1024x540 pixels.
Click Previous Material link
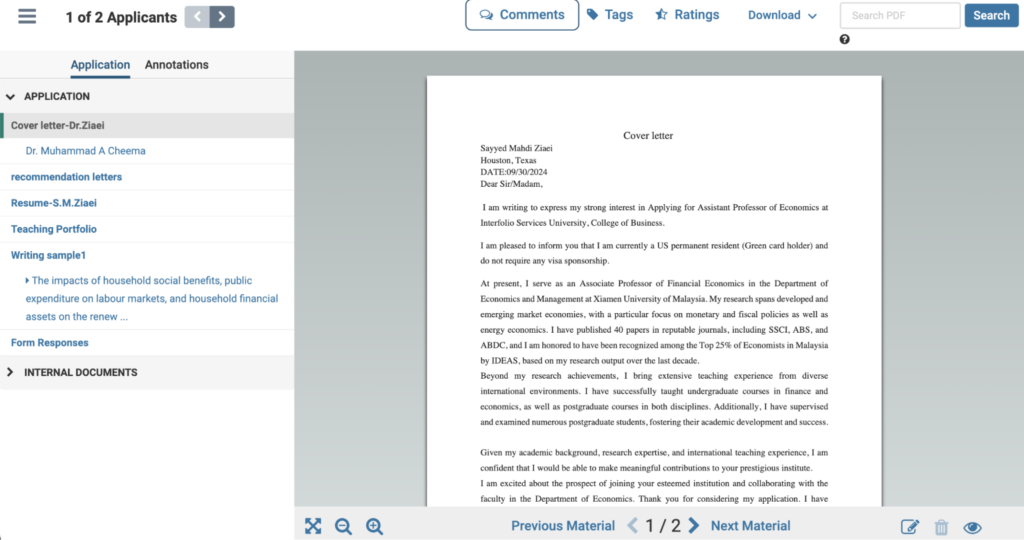coord(563,526)
